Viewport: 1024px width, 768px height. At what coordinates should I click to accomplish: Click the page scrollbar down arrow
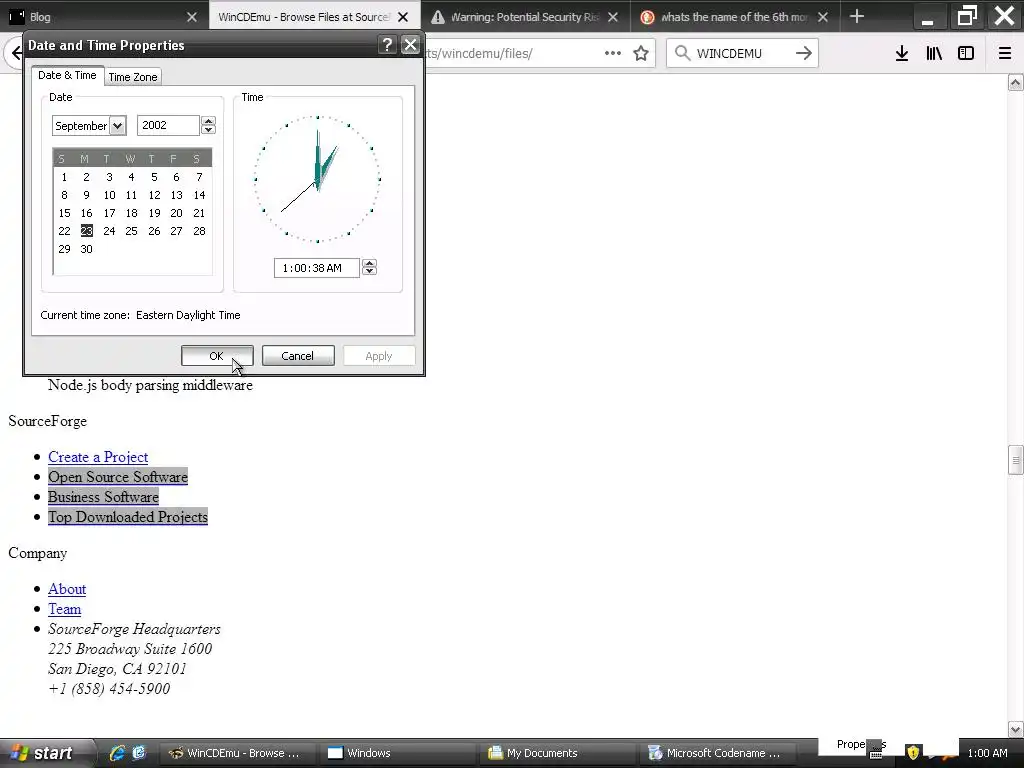(x=1016, y=729)
